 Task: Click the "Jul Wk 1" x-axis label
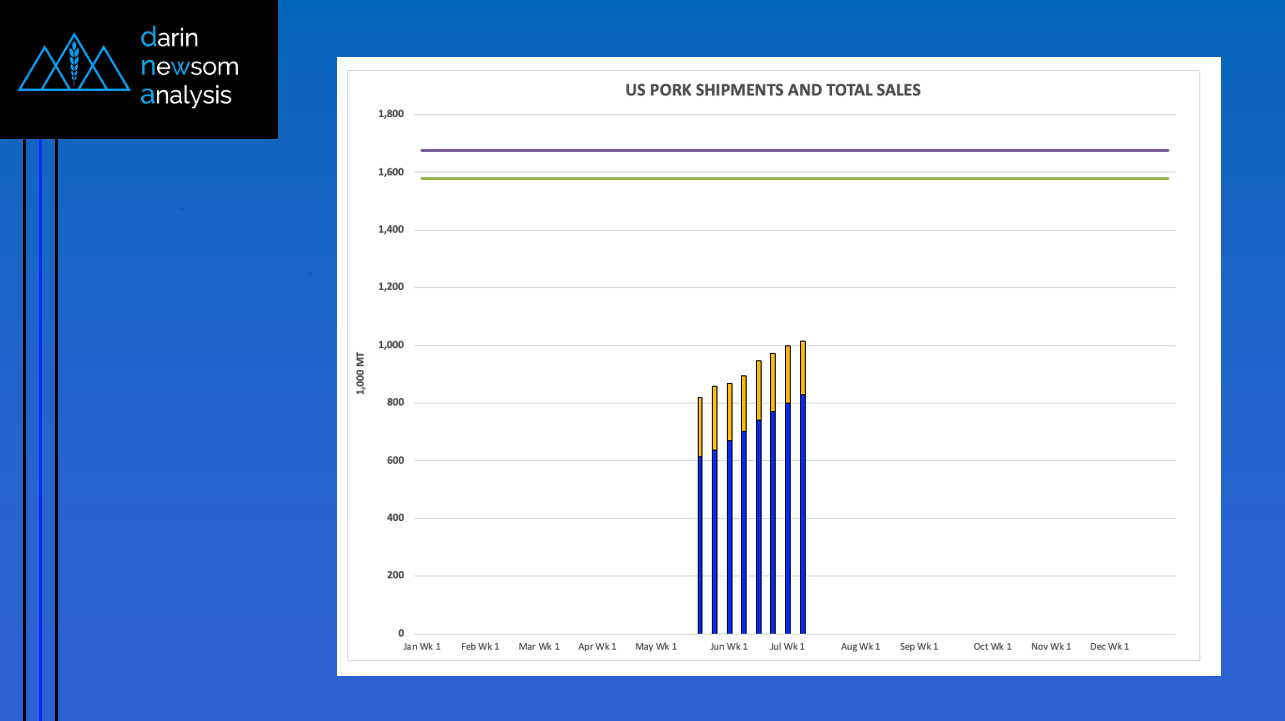pyautogui.click(x=787, y=647)
